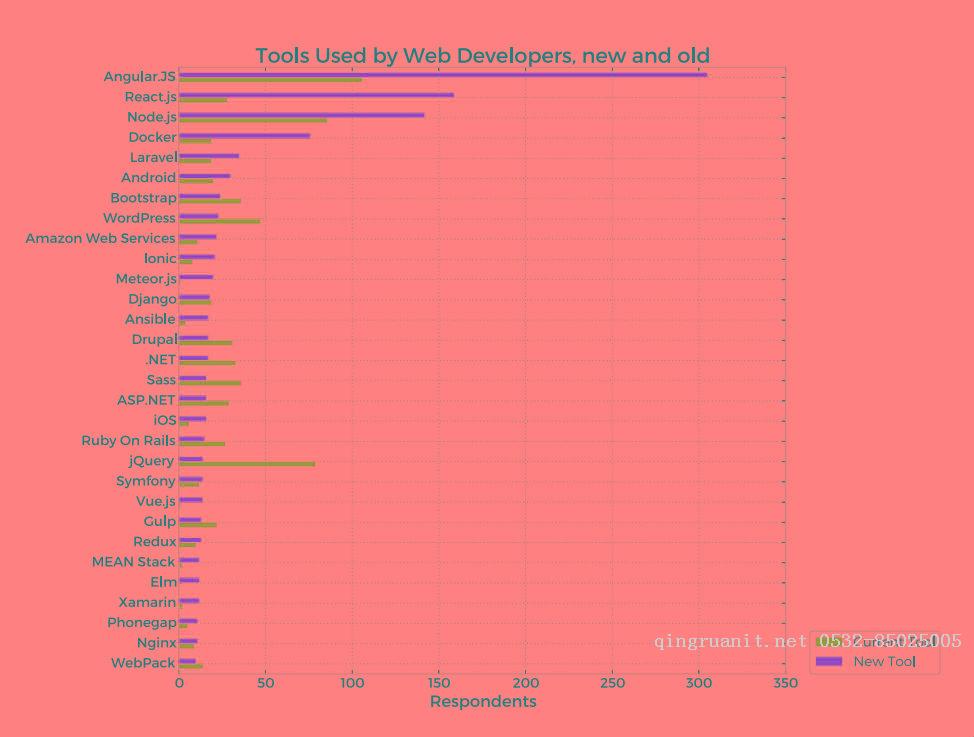Select the WebPack label
This screenshot has height=737, width=974.
[143, 663]
